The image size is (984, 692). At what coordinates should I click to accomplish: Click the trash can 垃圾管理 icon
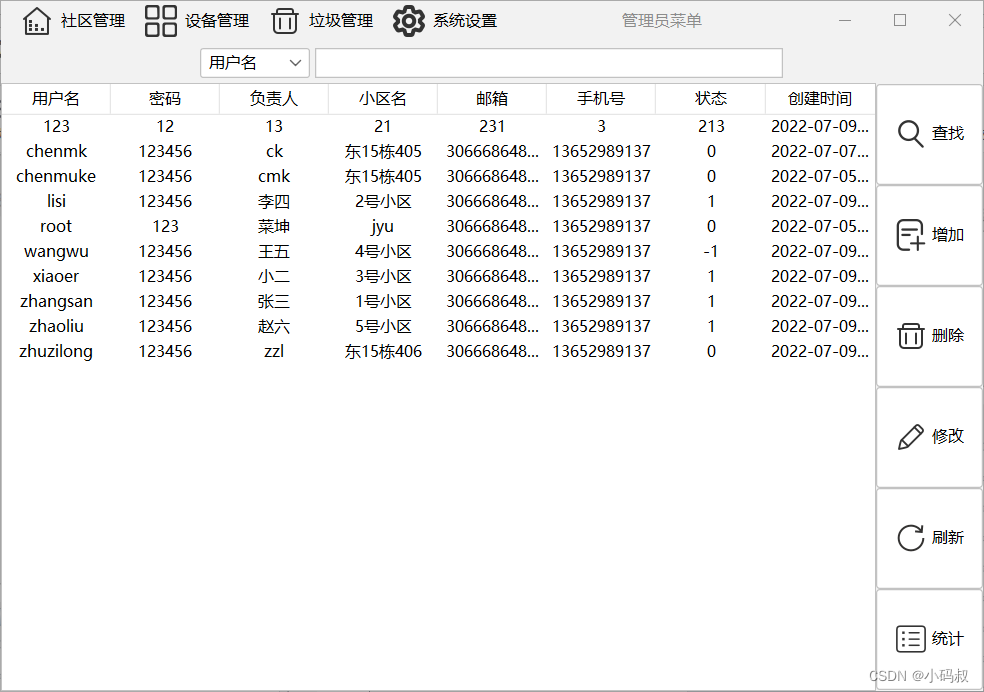point(284,21)
